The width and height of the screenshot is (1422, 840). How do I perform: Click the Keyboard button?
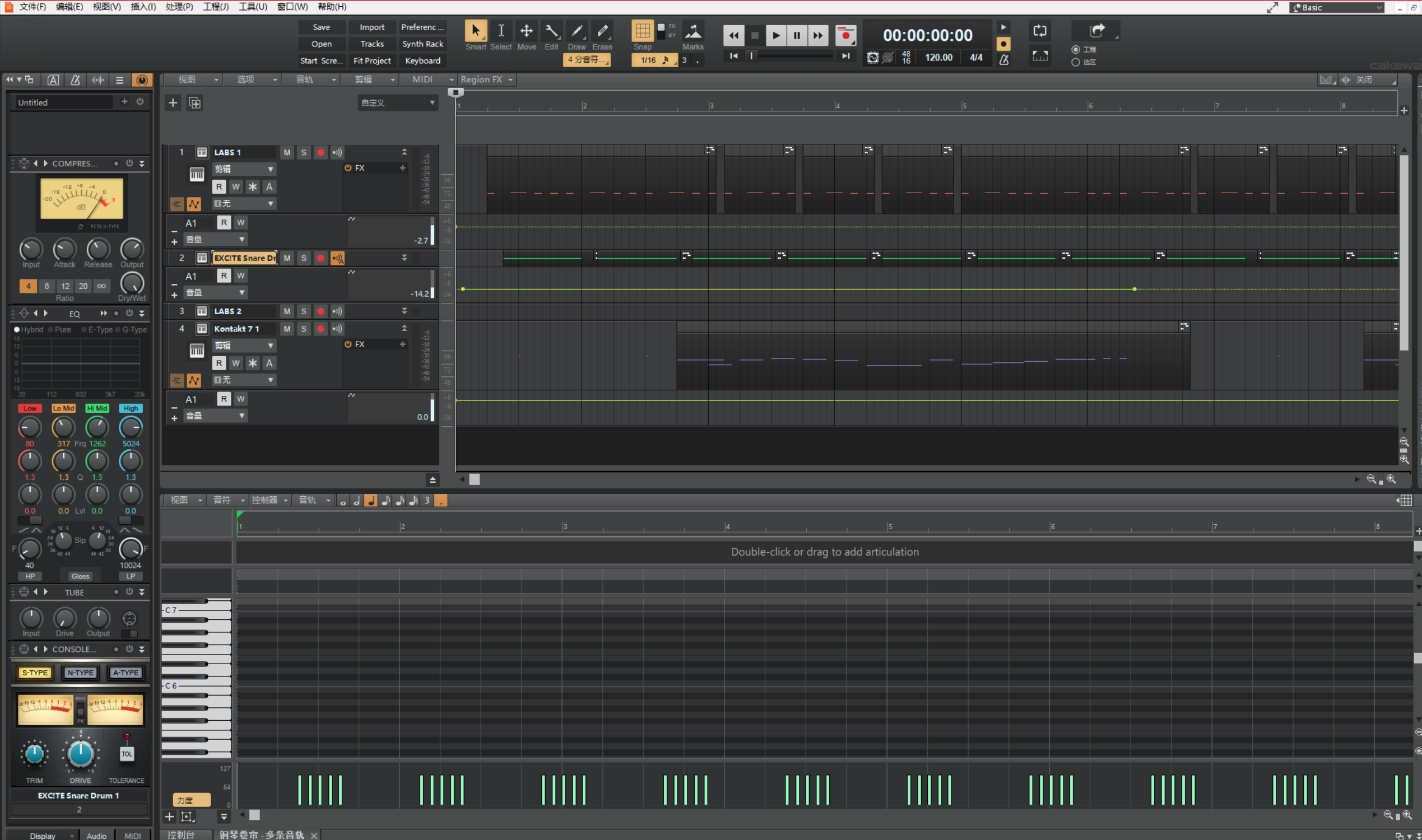point(422,60)
